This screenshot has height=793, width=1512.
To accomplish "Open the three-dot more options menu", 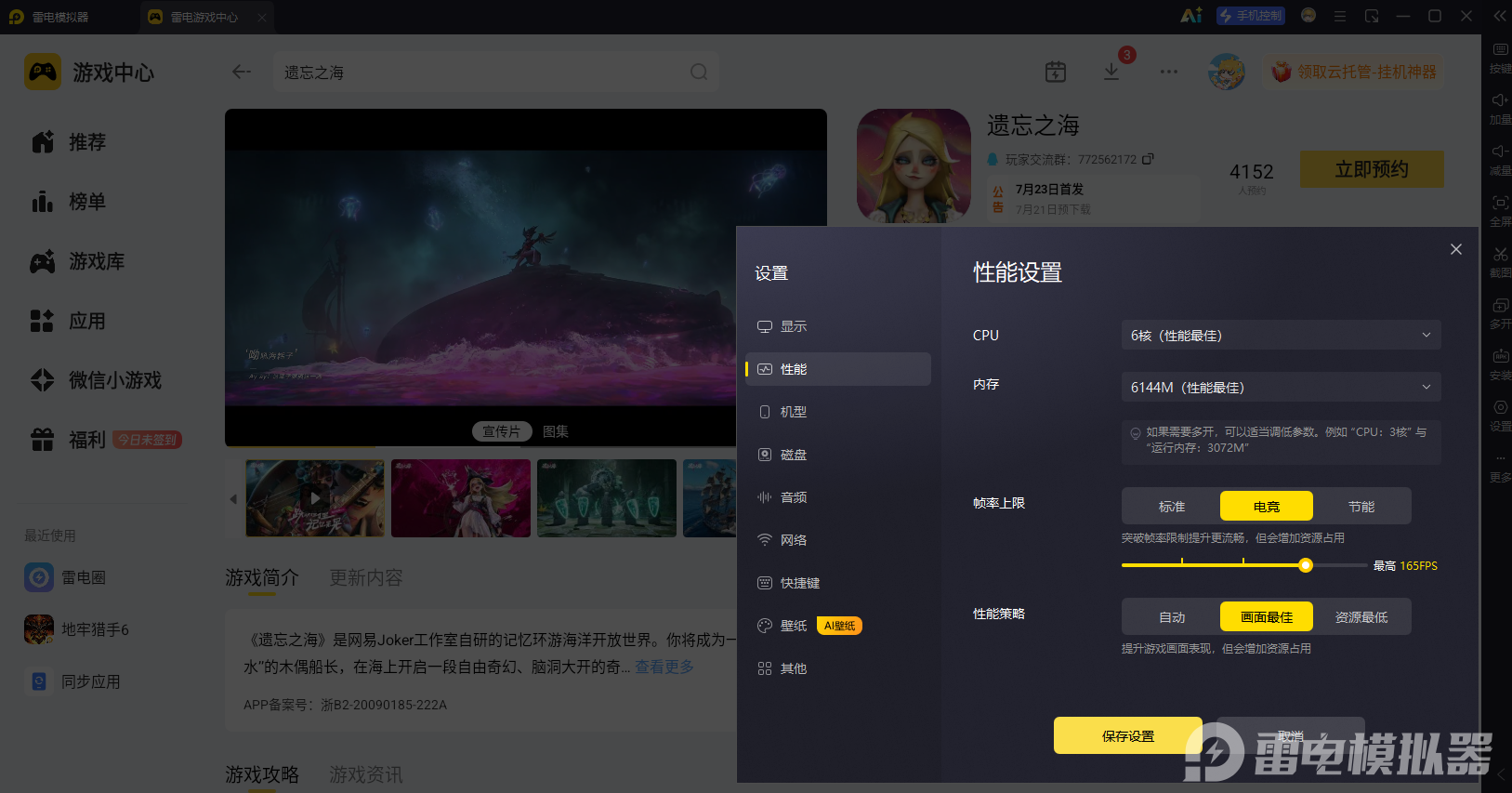I will [x=1169, y=72].
